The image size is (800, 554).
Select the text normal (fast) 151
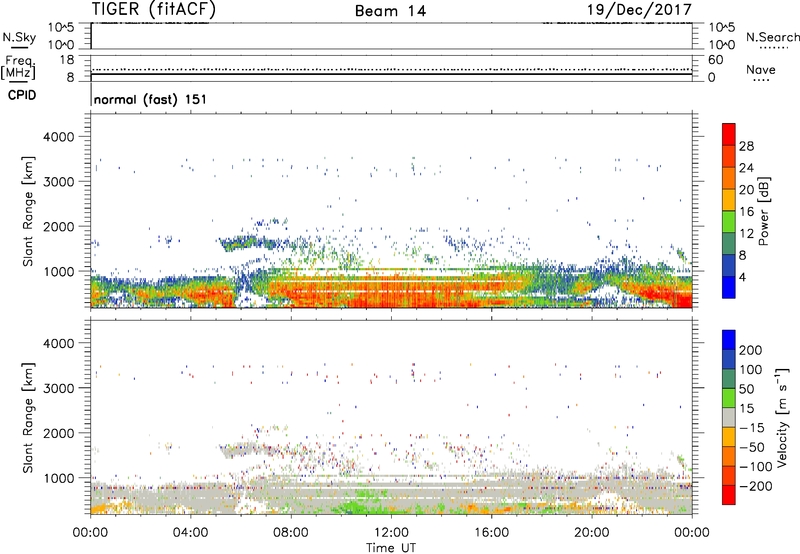tap(151, 99)
